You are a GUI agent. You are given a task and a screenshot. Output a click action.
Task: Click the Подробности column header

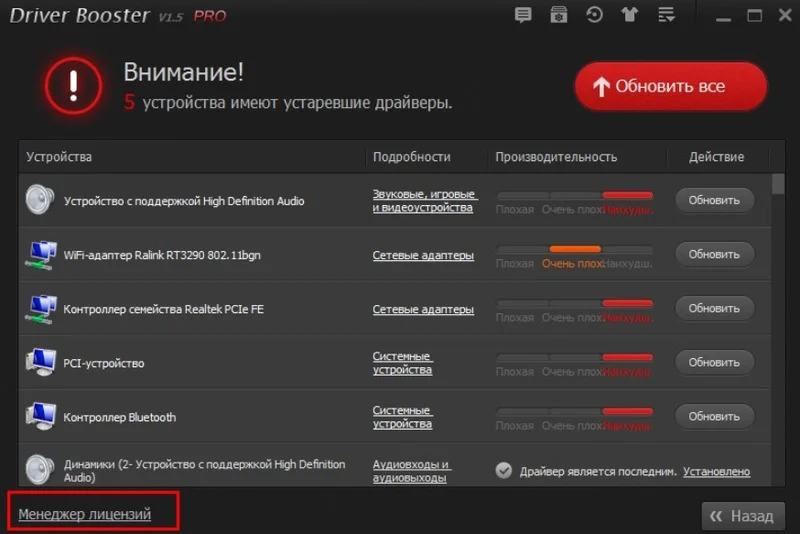point(412,157)
